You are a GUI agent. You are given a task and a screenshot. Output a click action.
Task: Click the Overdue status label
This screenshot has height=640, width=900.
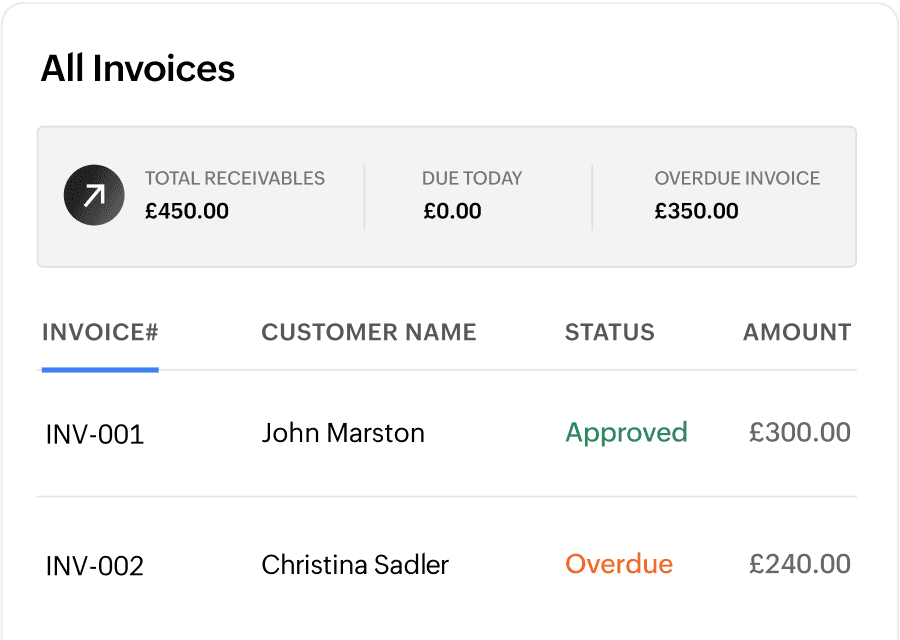[x=619, y=564]
